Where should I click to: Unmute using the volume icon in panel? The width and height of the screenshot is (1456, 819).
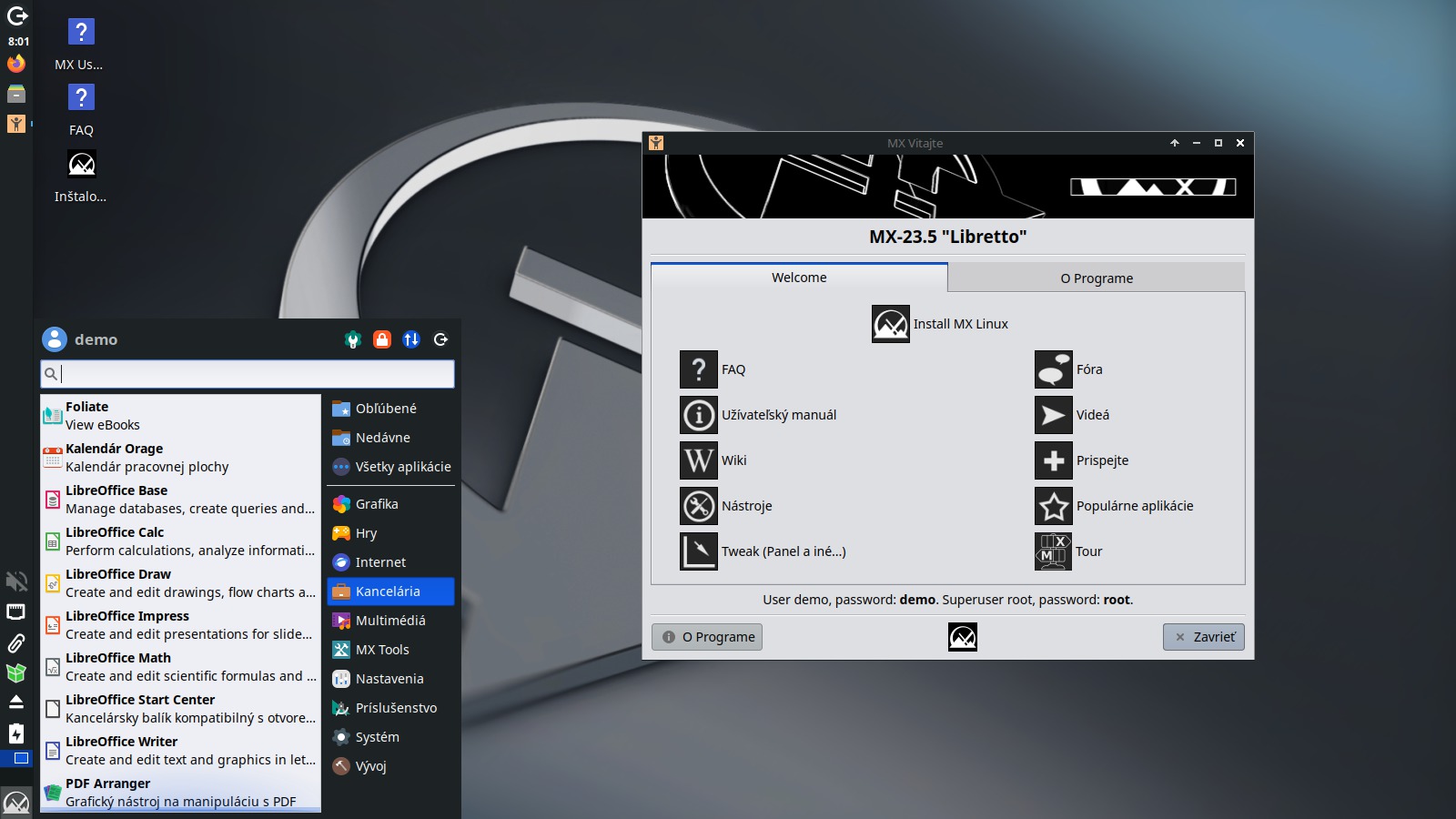tap(16, 581)
